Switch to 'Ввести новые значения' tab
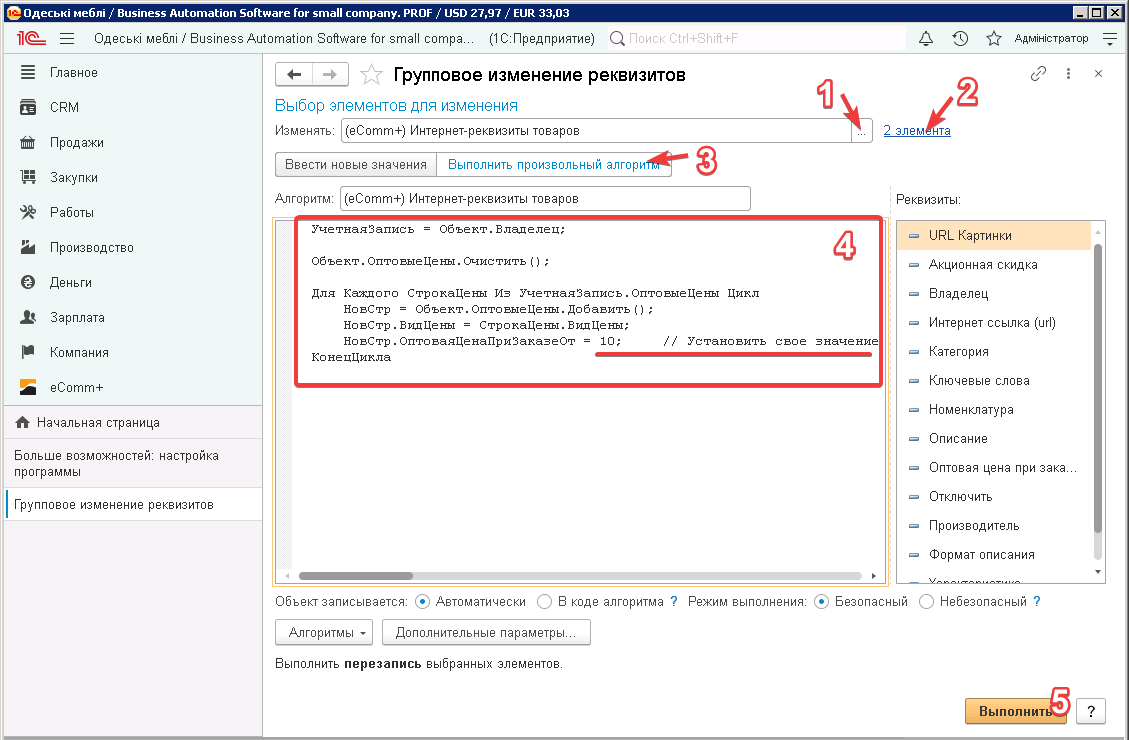1129x740 pixels. pos(355,165)
